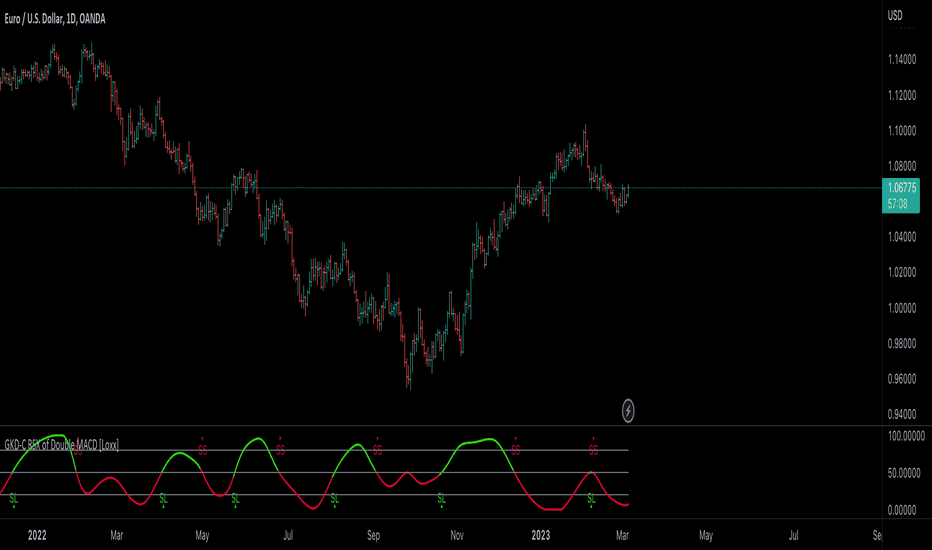The image size is (932, 550).
Task: Click the 0.96000 price axis label
Action: pos(902,379)
